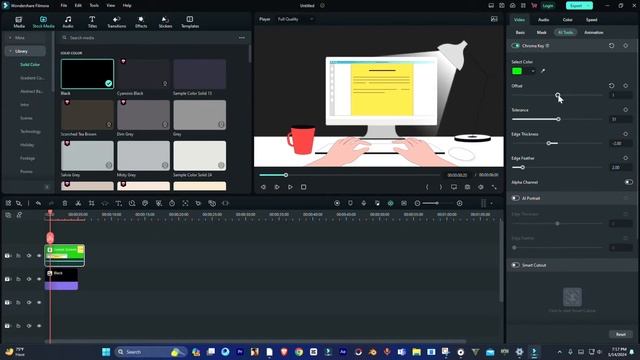Click the trash delete icon in timeline toolbar
Viewport: 640px width, 360px height.
[64, 203]
